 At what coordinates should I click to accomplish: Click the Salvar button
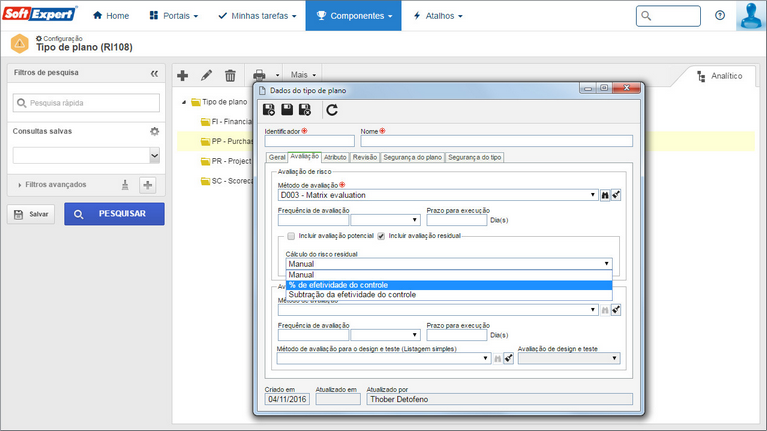click(31, 214)
